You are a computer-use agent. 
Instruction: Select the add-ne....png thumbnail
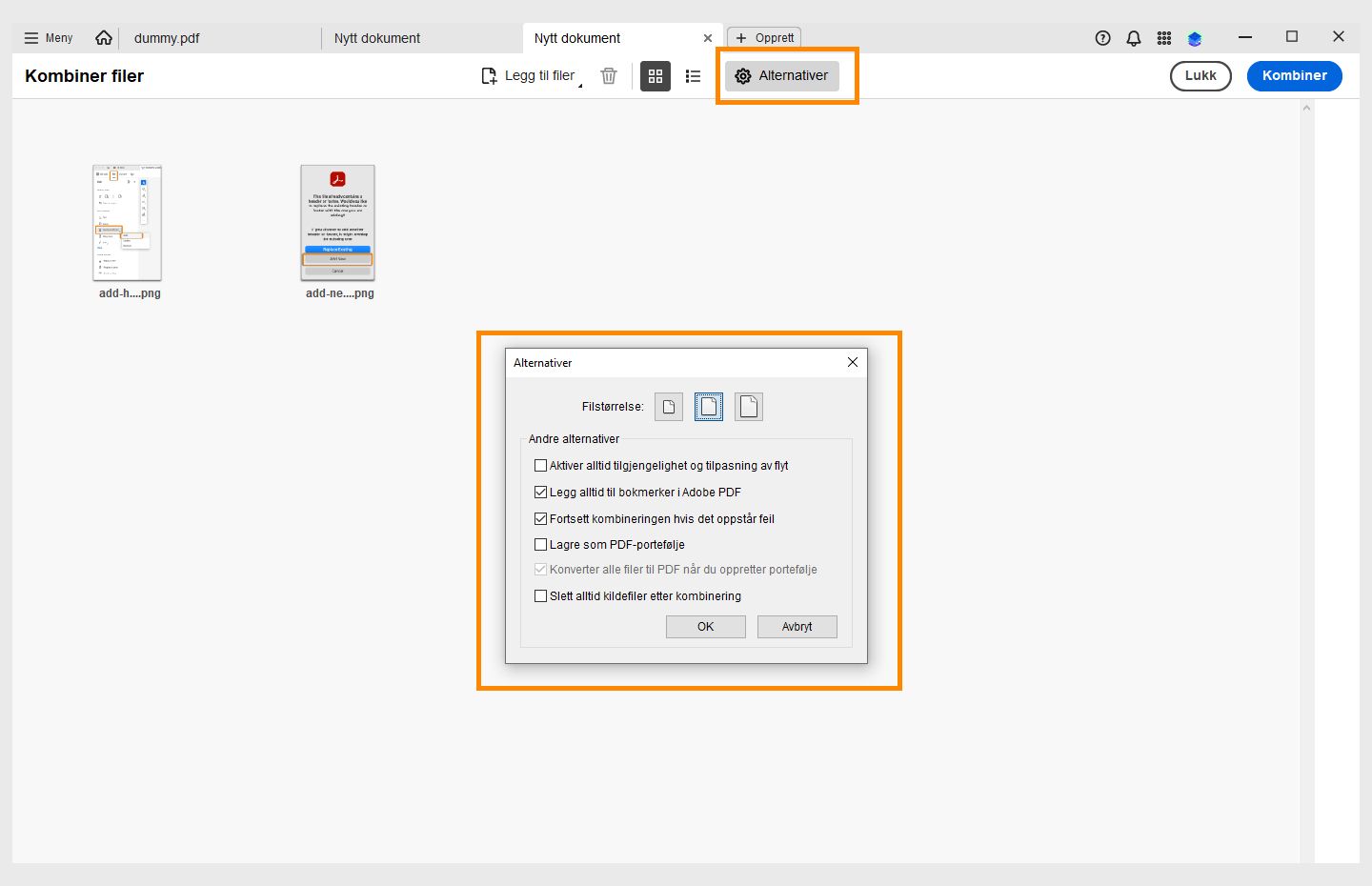point(338,223)
